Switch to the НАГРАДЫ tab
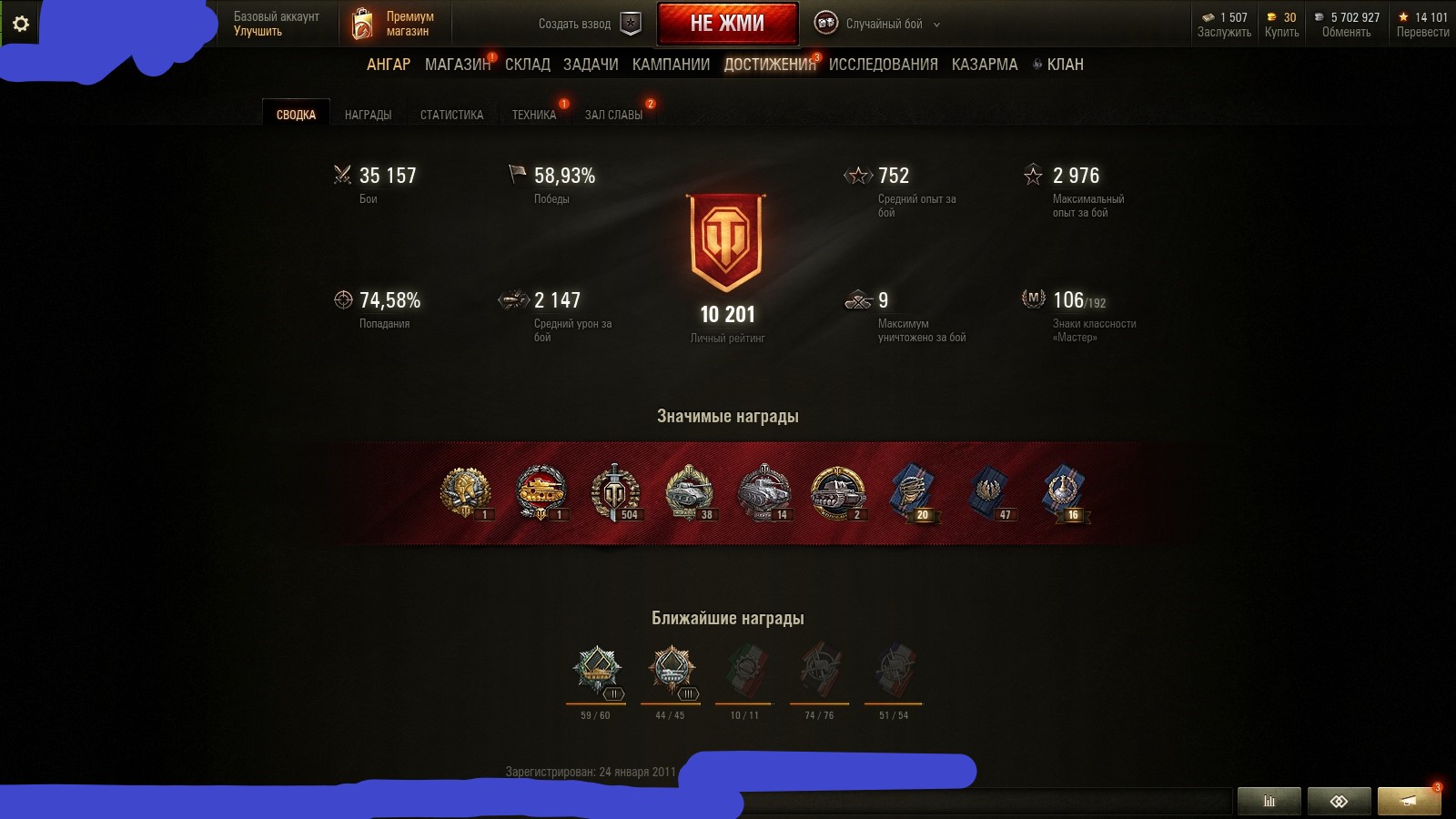This screenshot has width=1456, height=819. point(368,115)
